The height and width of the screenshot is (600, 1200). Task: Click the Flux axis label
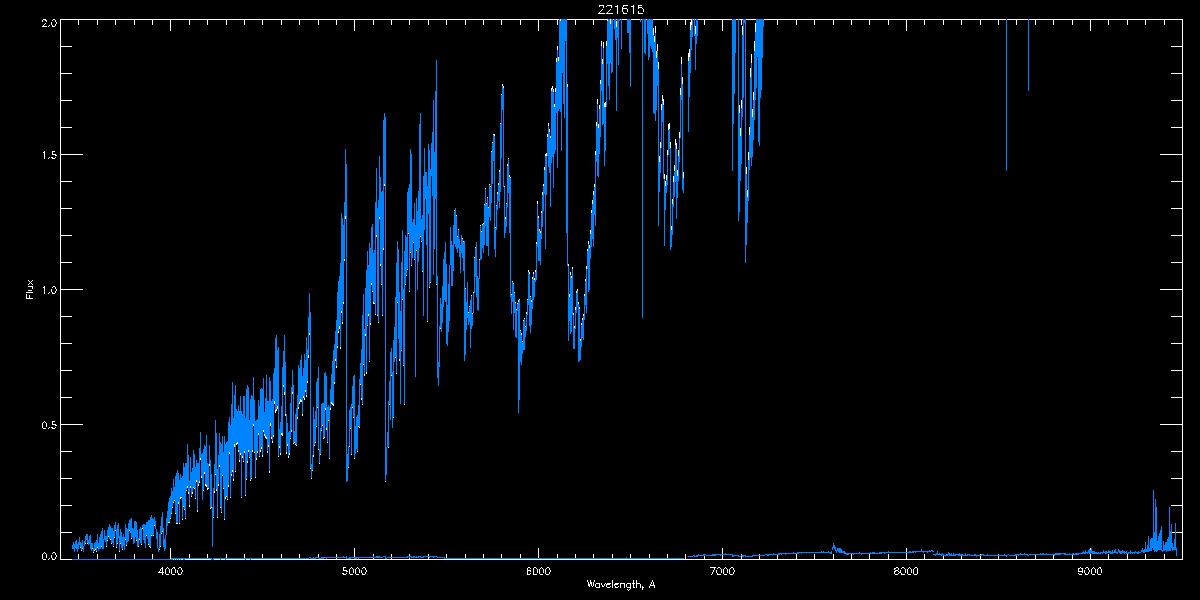click(30, 289)
